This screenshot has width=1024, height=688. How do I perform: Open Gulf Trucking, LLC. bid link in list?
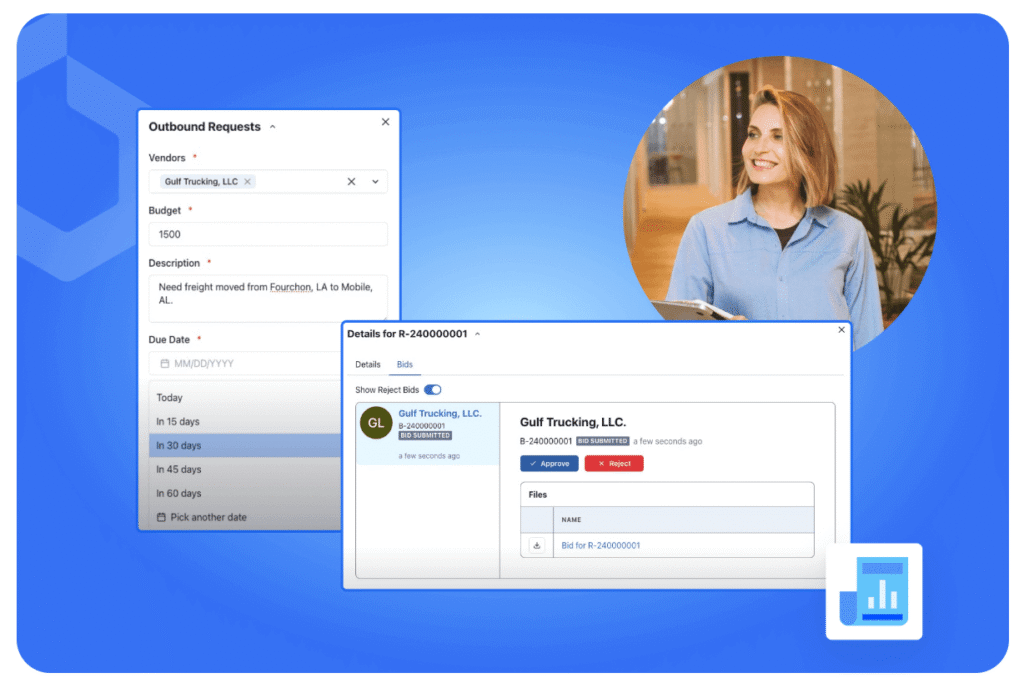click(440, 413)
